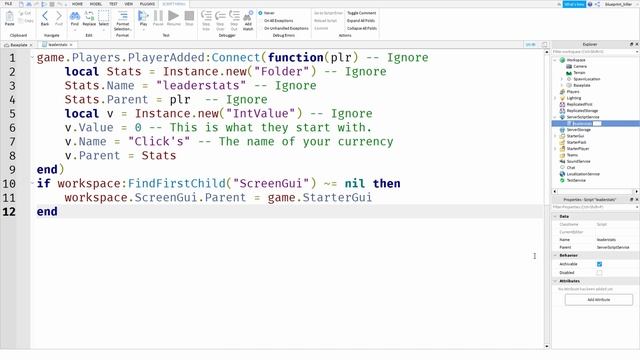Select LocalizationService in Explorer
Viewport: 640px width, 360px height.
click(582, 174)
